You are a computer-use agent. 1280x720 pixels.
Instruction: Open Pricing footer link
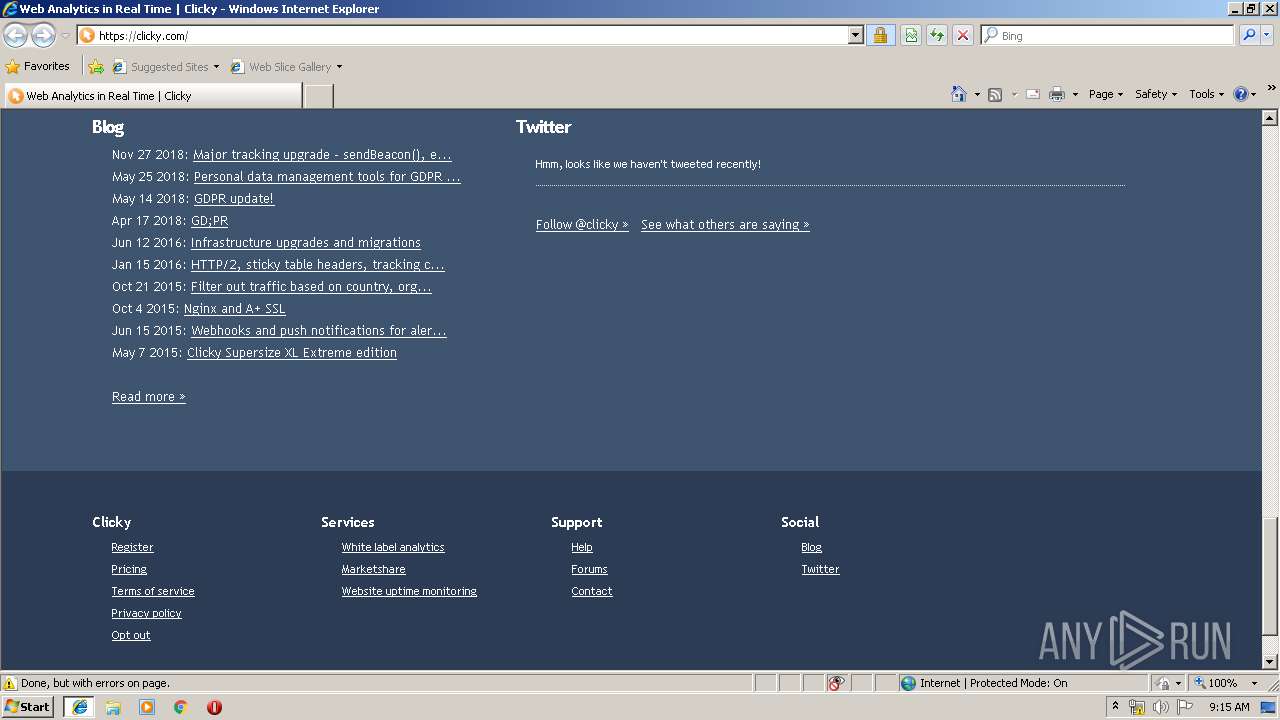coord(129,569)
